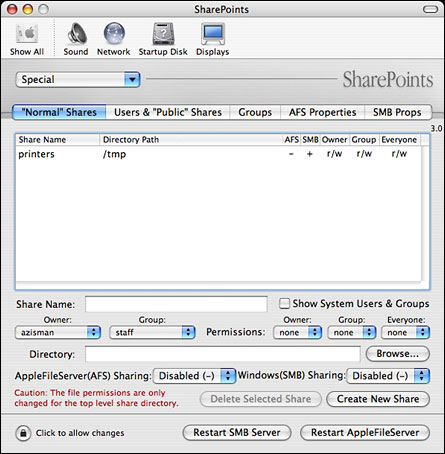Click into the Directory text field
445x454 pixels.
[x=223, y=354]
